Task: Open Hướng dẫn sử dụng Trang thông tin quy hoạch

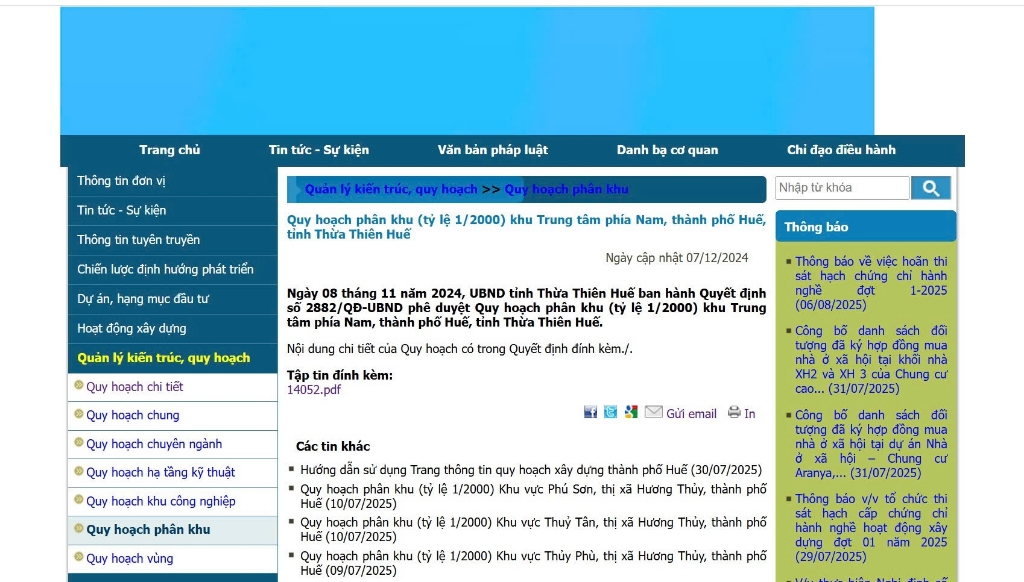Action: pos(531,470)
